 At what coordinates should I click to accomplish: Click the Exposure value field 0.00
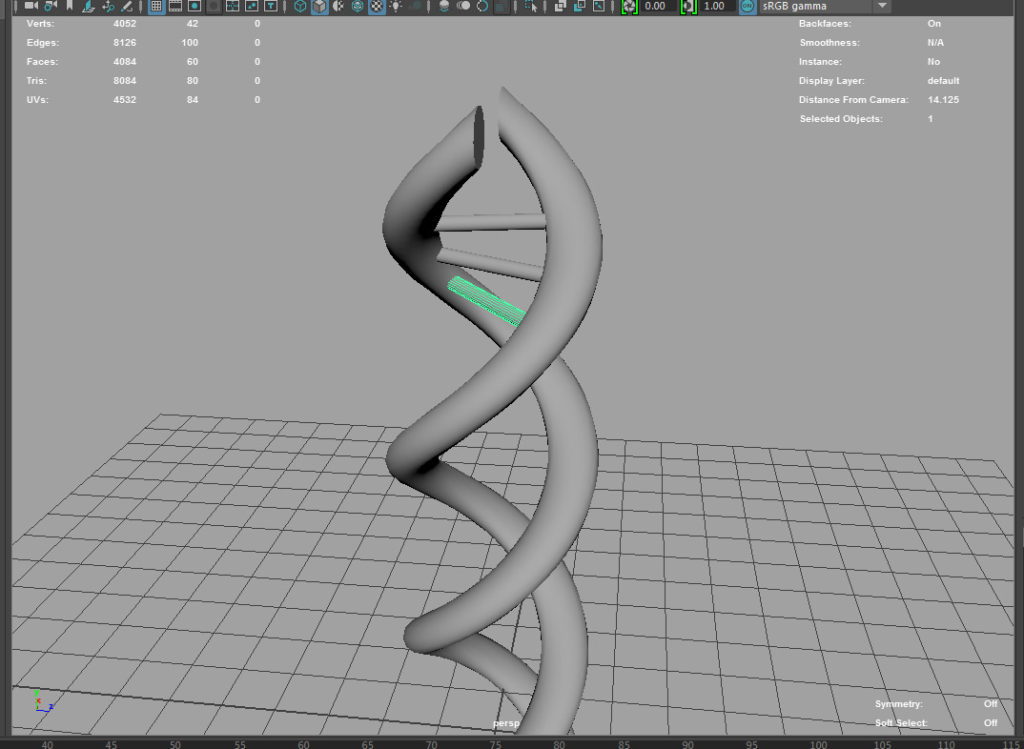[657, 6]
